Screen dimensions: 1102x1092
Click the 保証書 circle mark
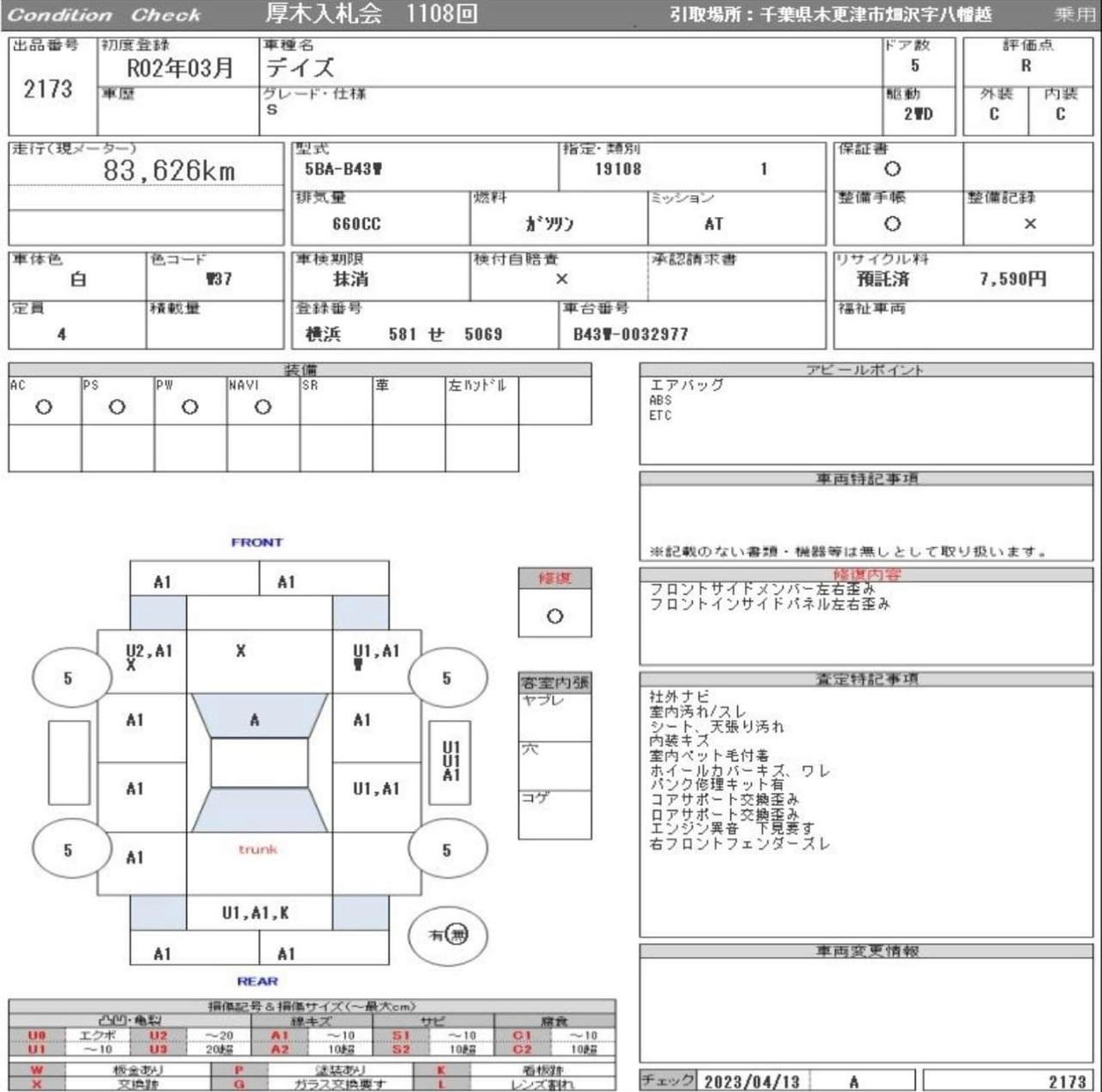[x=893, y=170]
